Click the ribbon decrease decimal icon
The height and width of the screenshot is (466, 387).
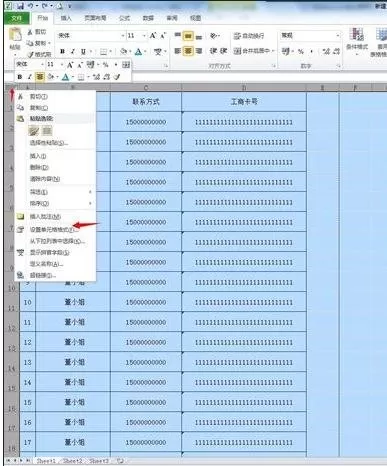tap(336, 51)
